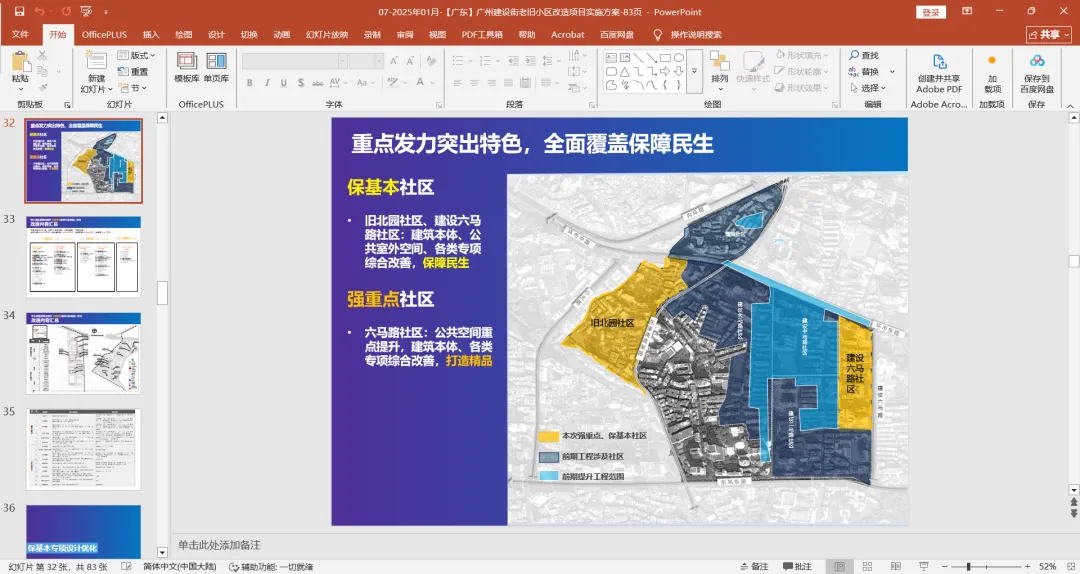Toggle Underline formatting
1080x574 pixels.
point(284,83)
